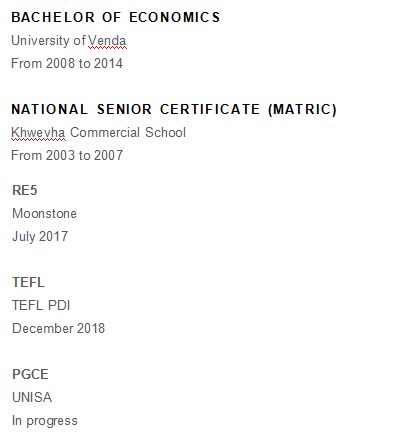Click the RE5 heading
The height and width of the screenshot is (437, 396).
point(25,190)
